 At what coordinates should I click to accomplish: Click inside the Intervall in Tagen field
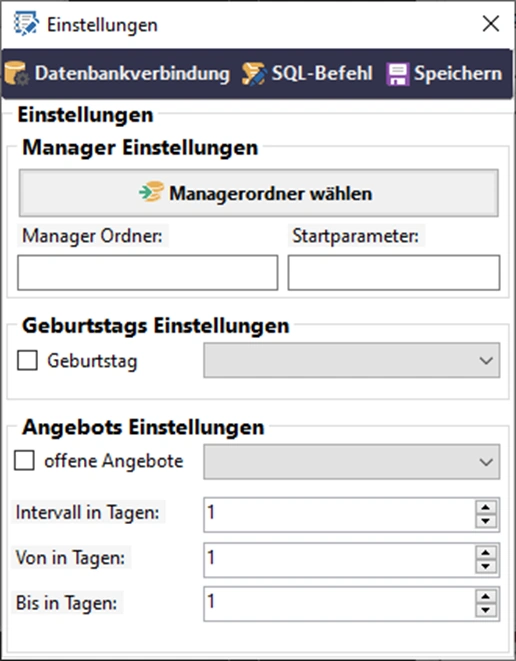point(339,514)
